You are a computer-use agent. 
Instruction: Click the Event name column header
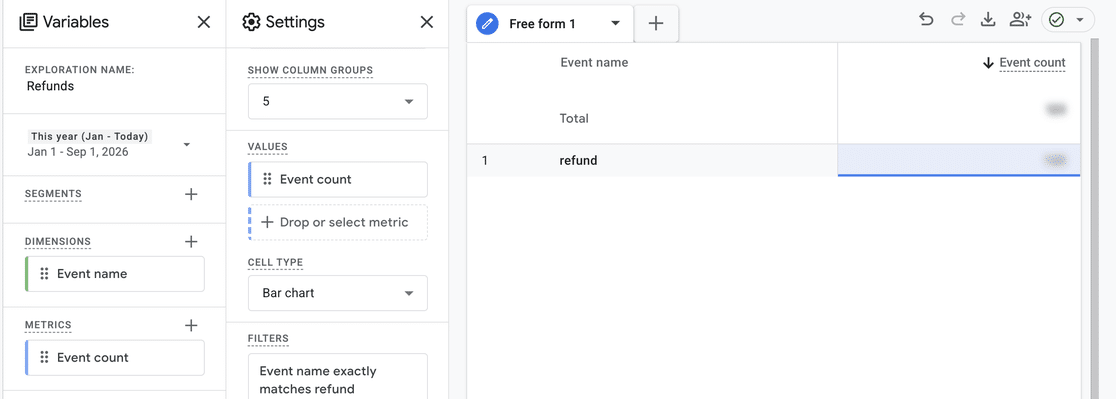(594, 62)
